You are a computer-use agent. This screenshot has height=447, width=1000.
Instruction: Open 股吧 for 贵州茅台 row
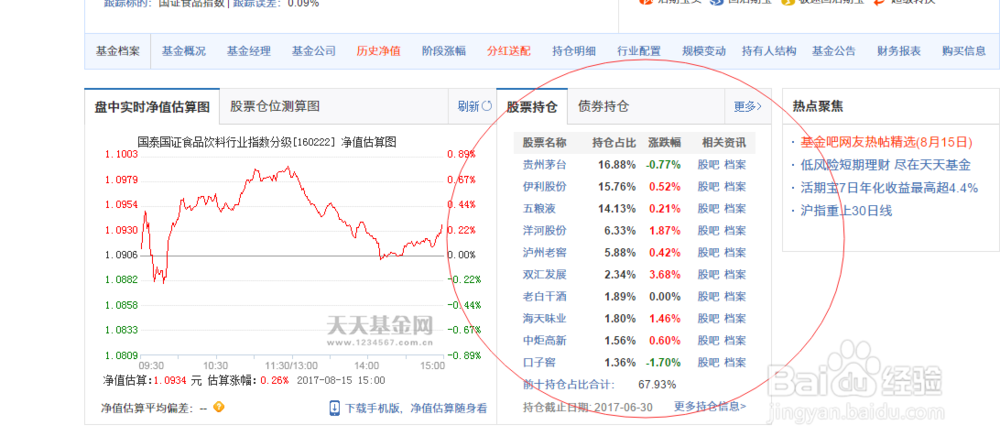click(708, 165)
